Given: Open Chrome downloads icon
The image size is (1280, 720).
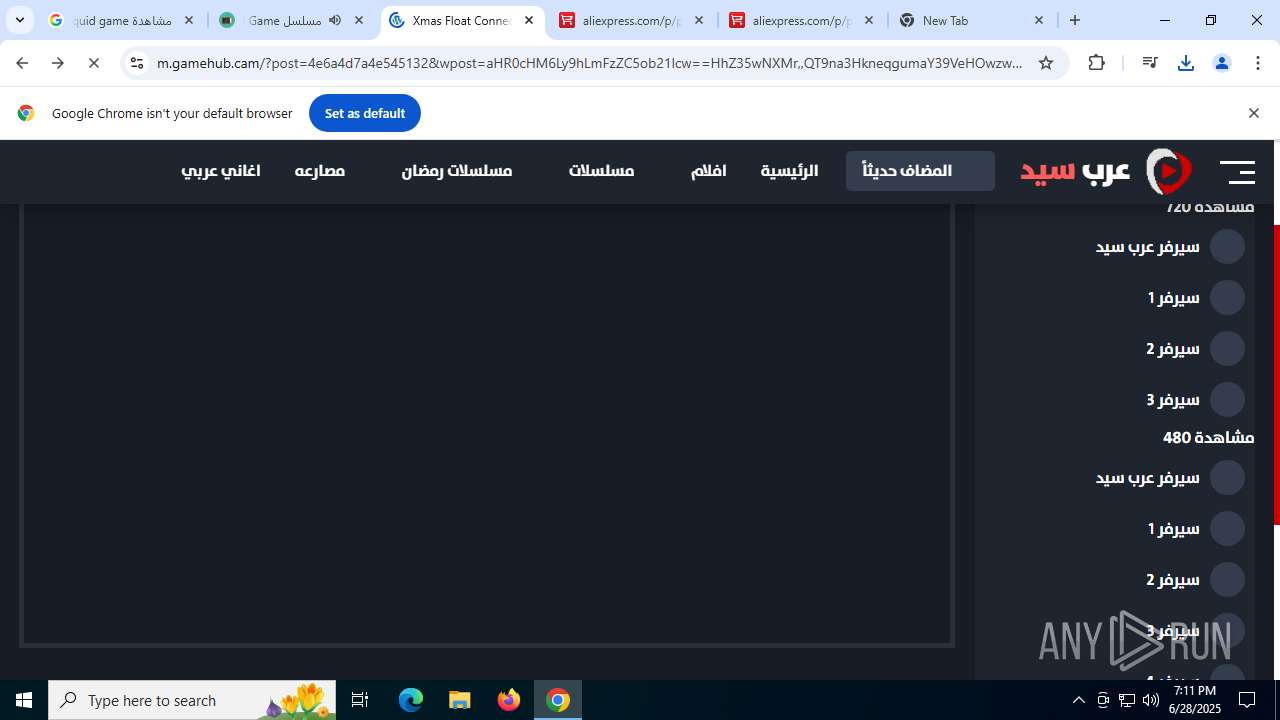Looking at the screenshot, I should [1186, 63].
